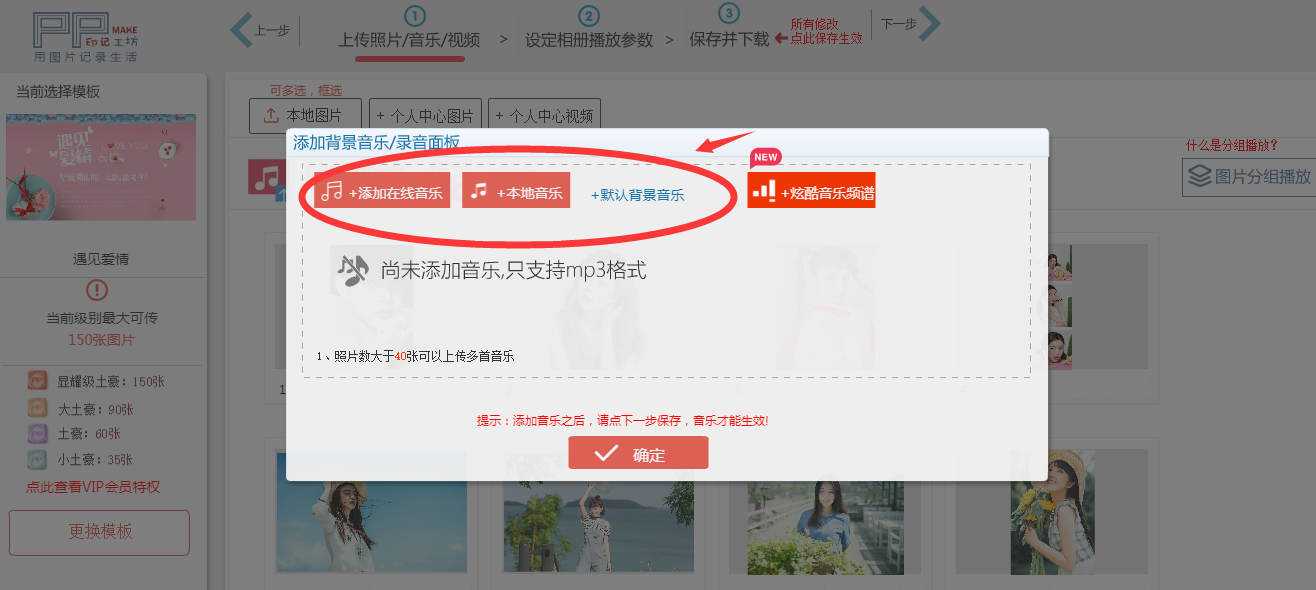Click 本地图片 upload button

click(x=305, y=116)
